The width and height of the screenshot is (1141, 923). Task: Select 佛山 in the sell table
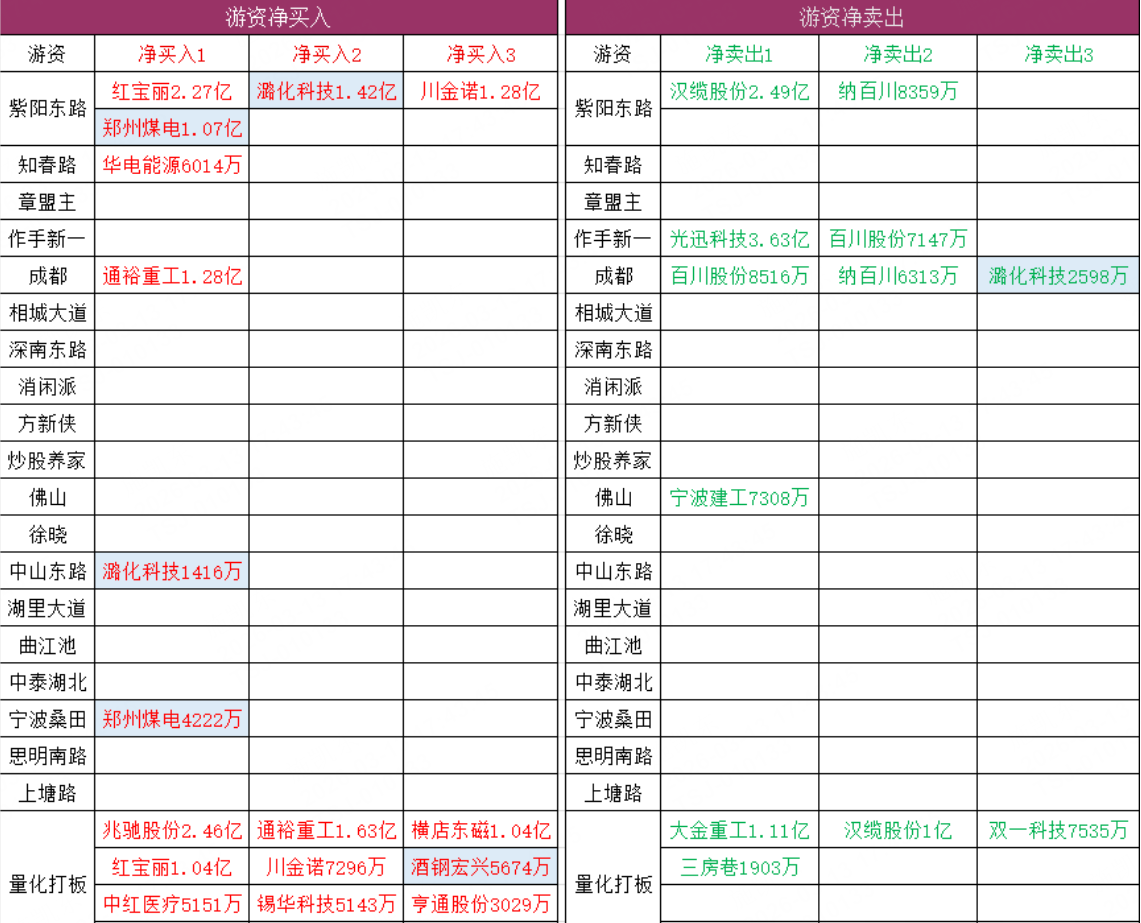click(x=613, y=498)
